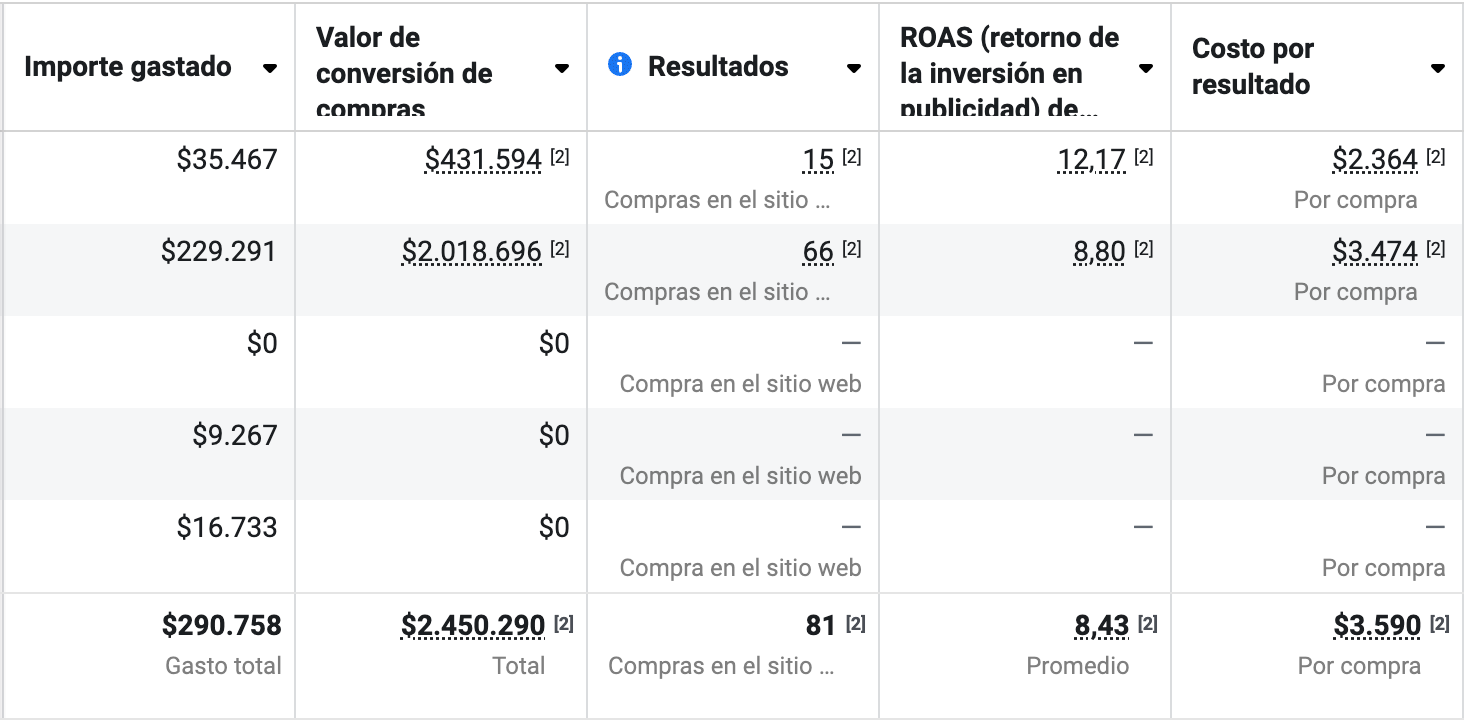Open the ROAS column dropdown arrow

pyautogui.click(x=1146, y=69)
